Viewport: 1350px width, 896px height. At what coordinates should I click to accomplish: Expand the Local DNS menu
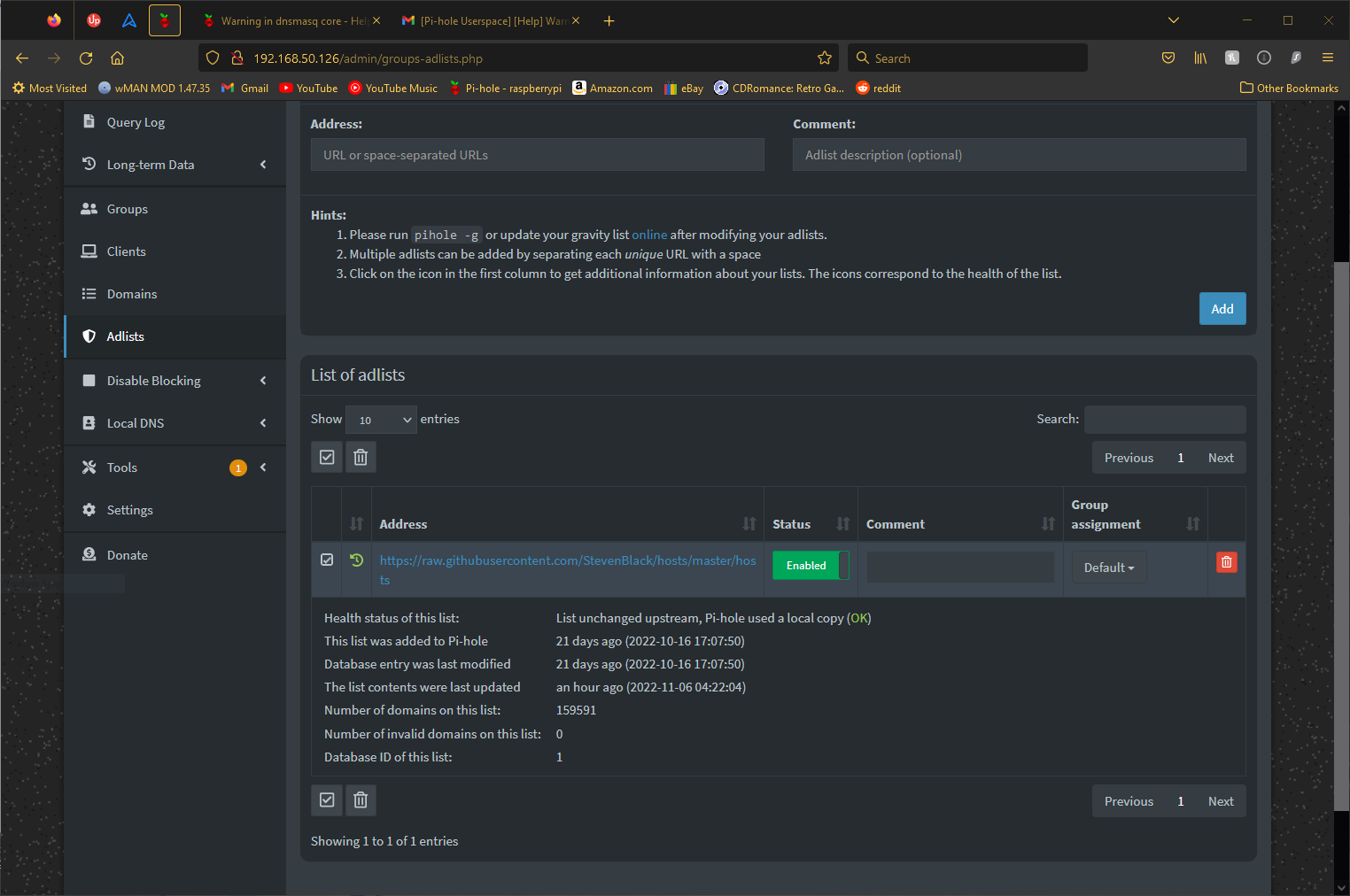click(136, 422)
